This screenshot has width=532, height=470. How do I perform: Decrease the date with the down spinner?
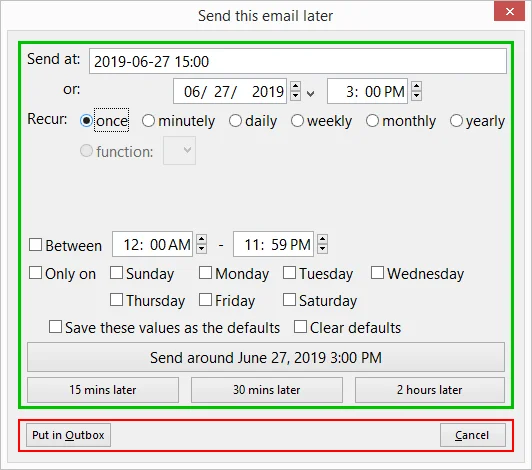pos(296,96)
